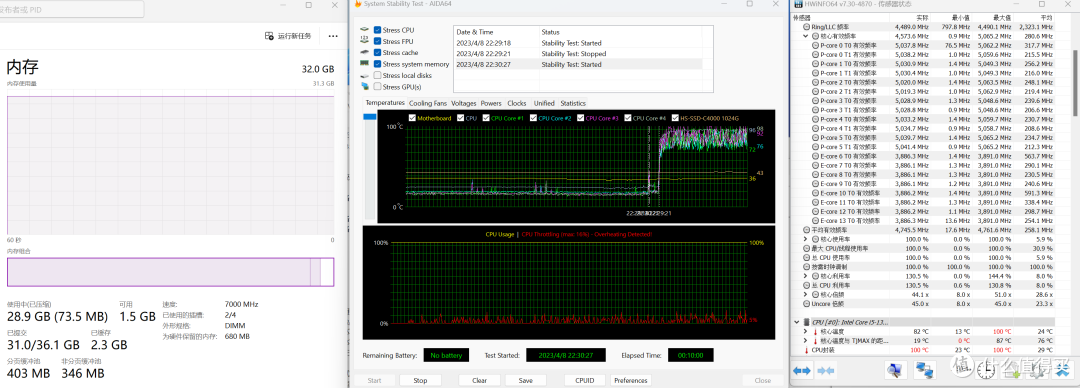Toggle the CPU Core #2 graph checkbox
This screenshot has height=388, width=1080.
click(534, 118)
